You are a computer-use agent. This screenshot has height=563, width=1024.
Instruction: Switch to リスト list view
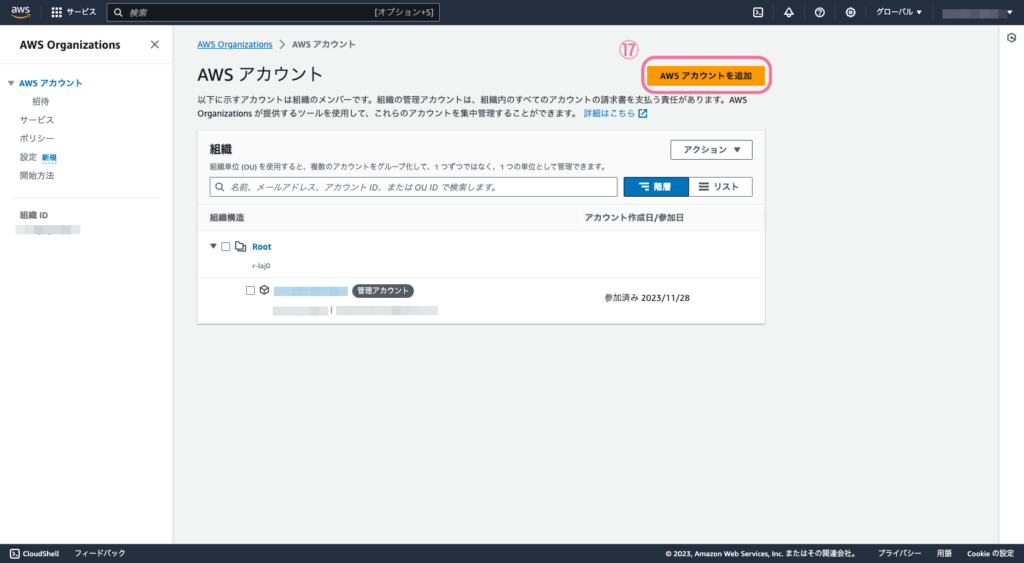(x=720, y=187)
